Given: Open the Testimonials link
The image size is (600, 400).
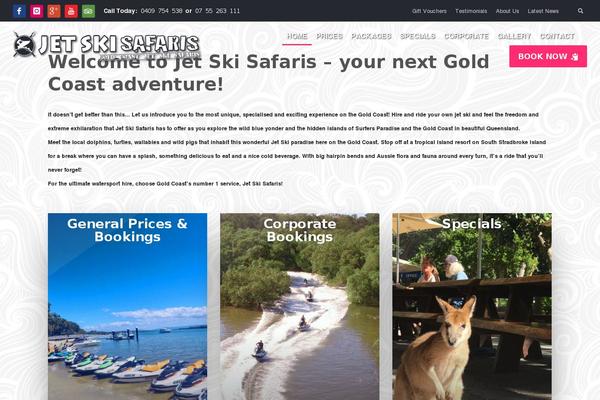Looking at the screenshot, I should click(471, 11).
